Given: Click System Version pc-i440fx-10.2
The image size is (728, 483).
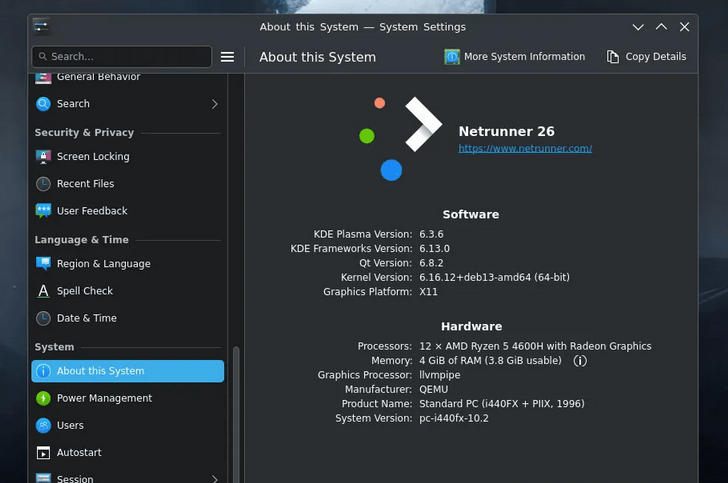Looking at the screenshot, I should [454, 418].
